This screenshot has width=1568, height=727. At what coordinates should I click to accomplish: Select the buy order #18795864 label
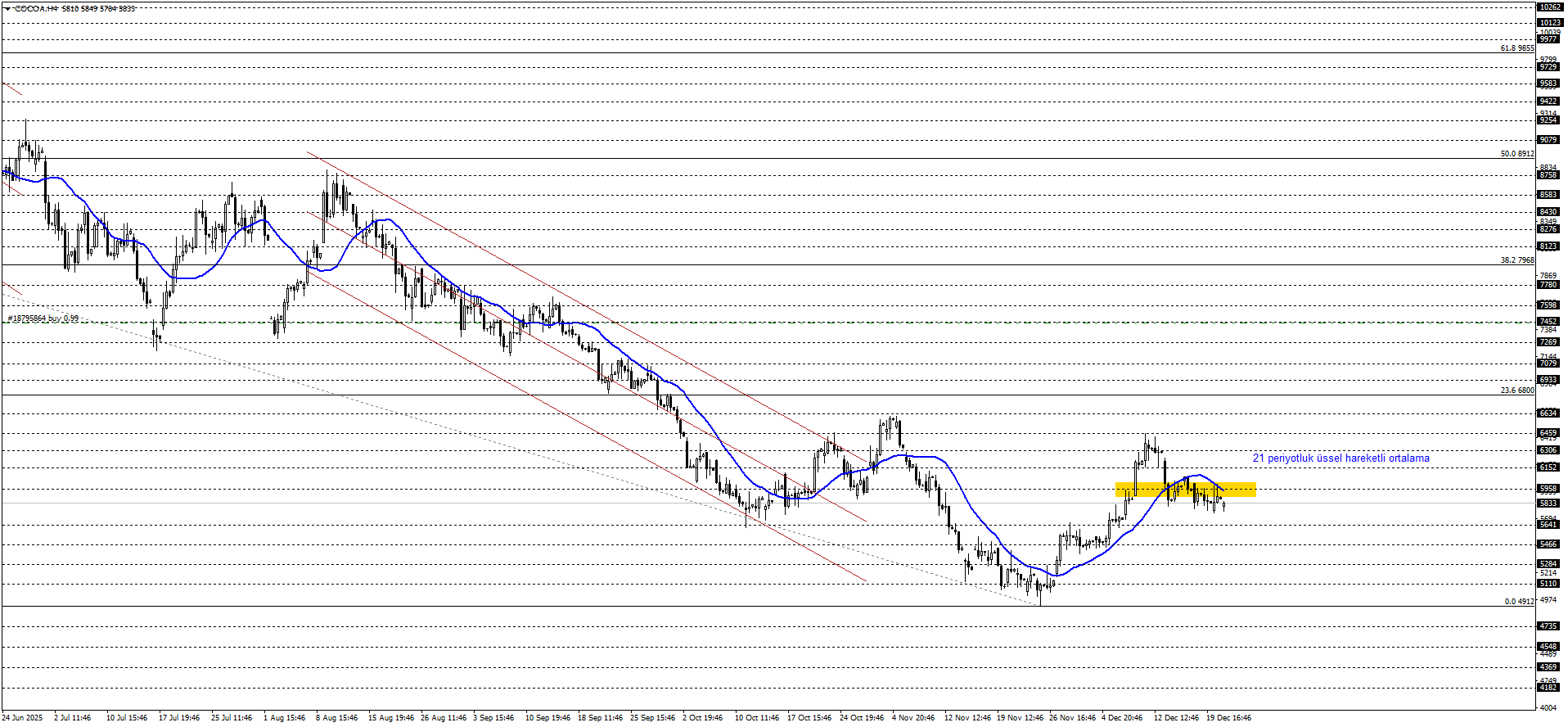(43, 318)
